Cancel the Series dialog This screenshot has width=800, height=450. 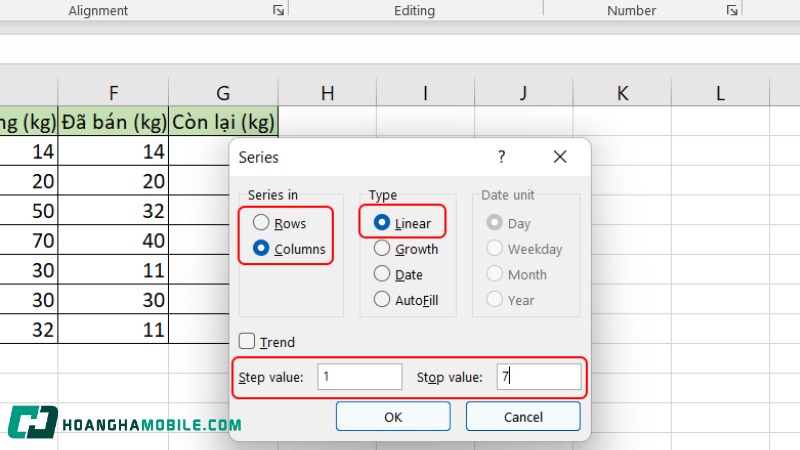coord(523,416)
